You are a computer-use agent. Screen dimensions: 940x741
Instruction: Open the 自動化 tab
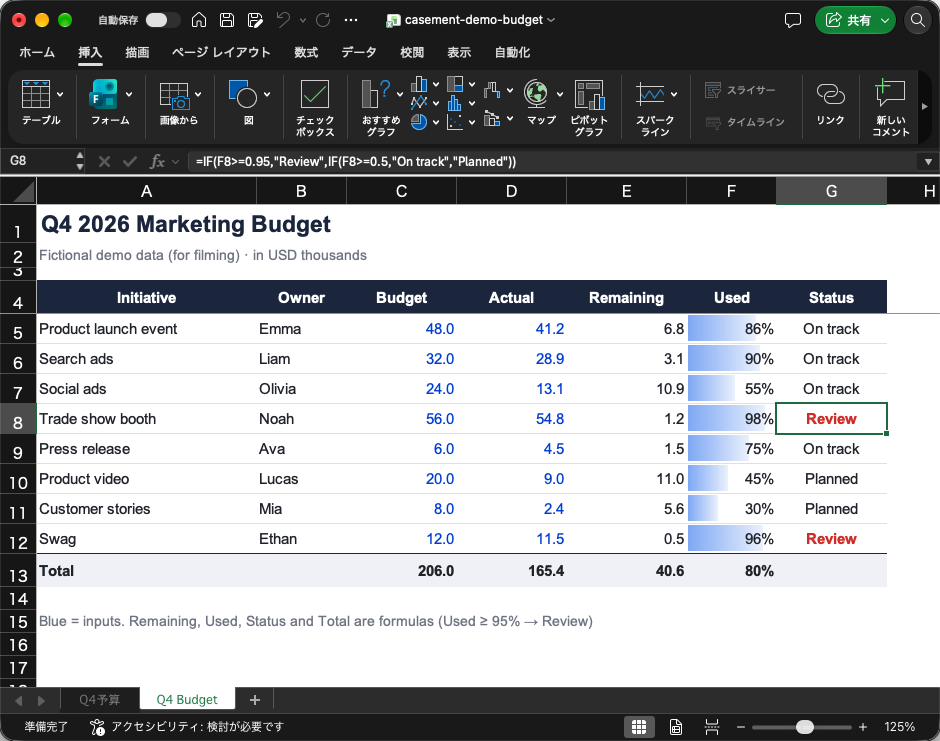(512, 53)
